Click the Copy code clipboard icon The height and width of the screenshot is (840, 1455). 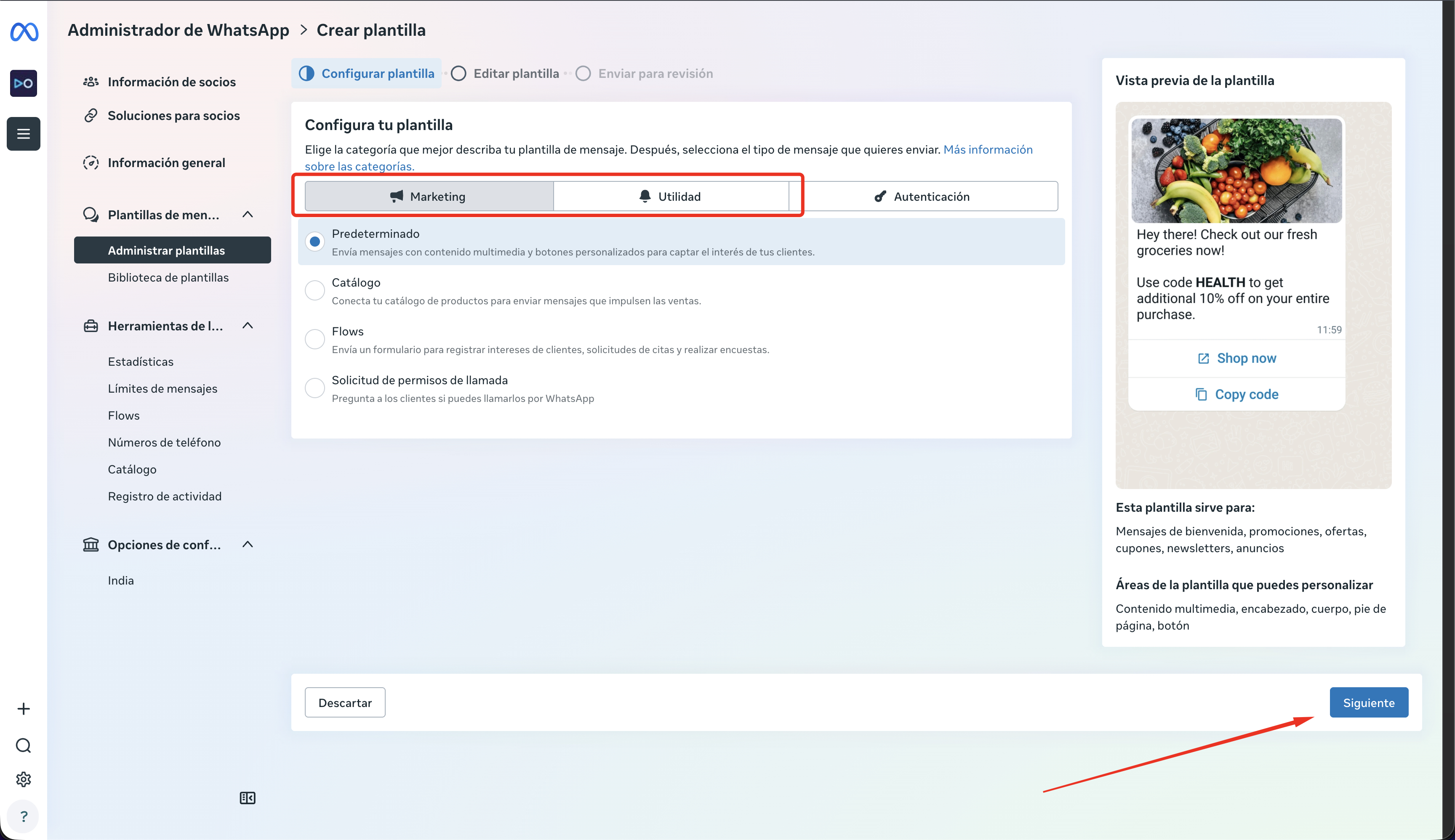1201,395
